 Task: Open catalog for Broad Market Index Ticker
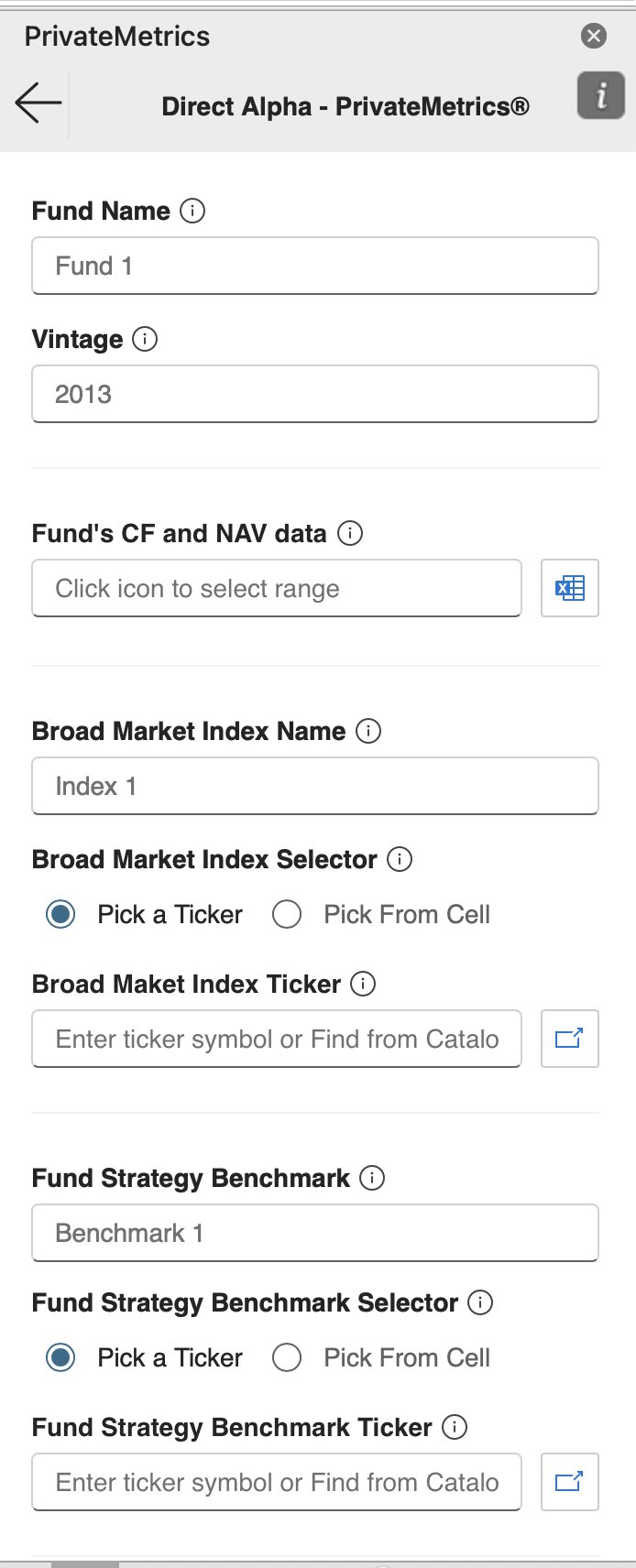[569, 1039]
